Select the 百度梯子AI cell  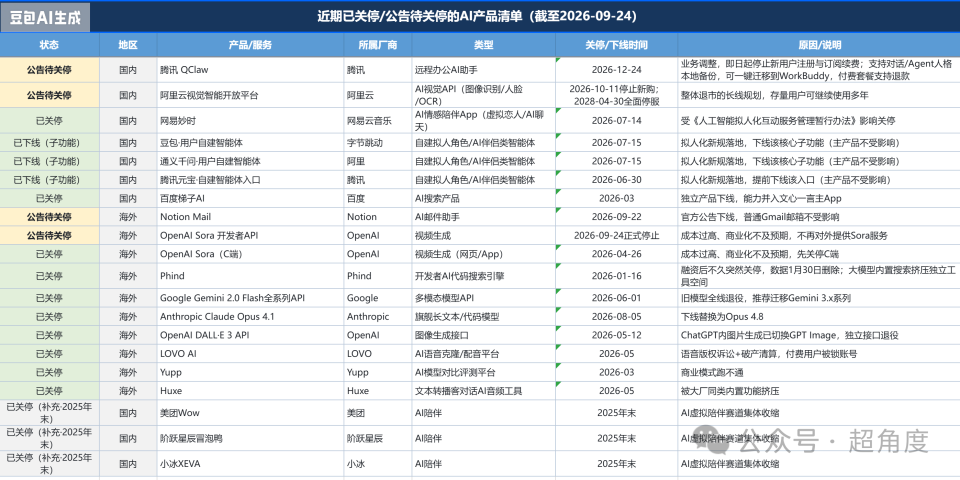coord(250,198)
